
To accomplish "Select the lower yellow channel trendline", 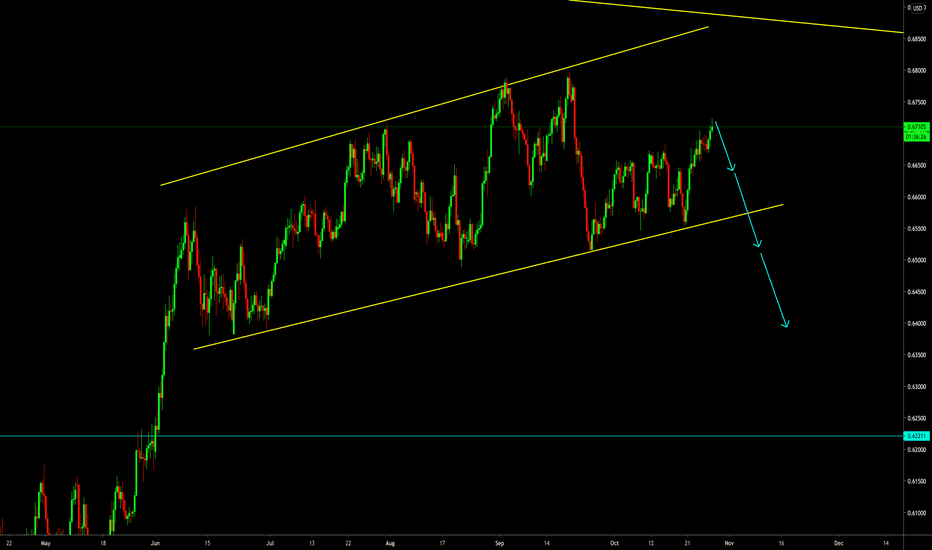I will (488, 276).
